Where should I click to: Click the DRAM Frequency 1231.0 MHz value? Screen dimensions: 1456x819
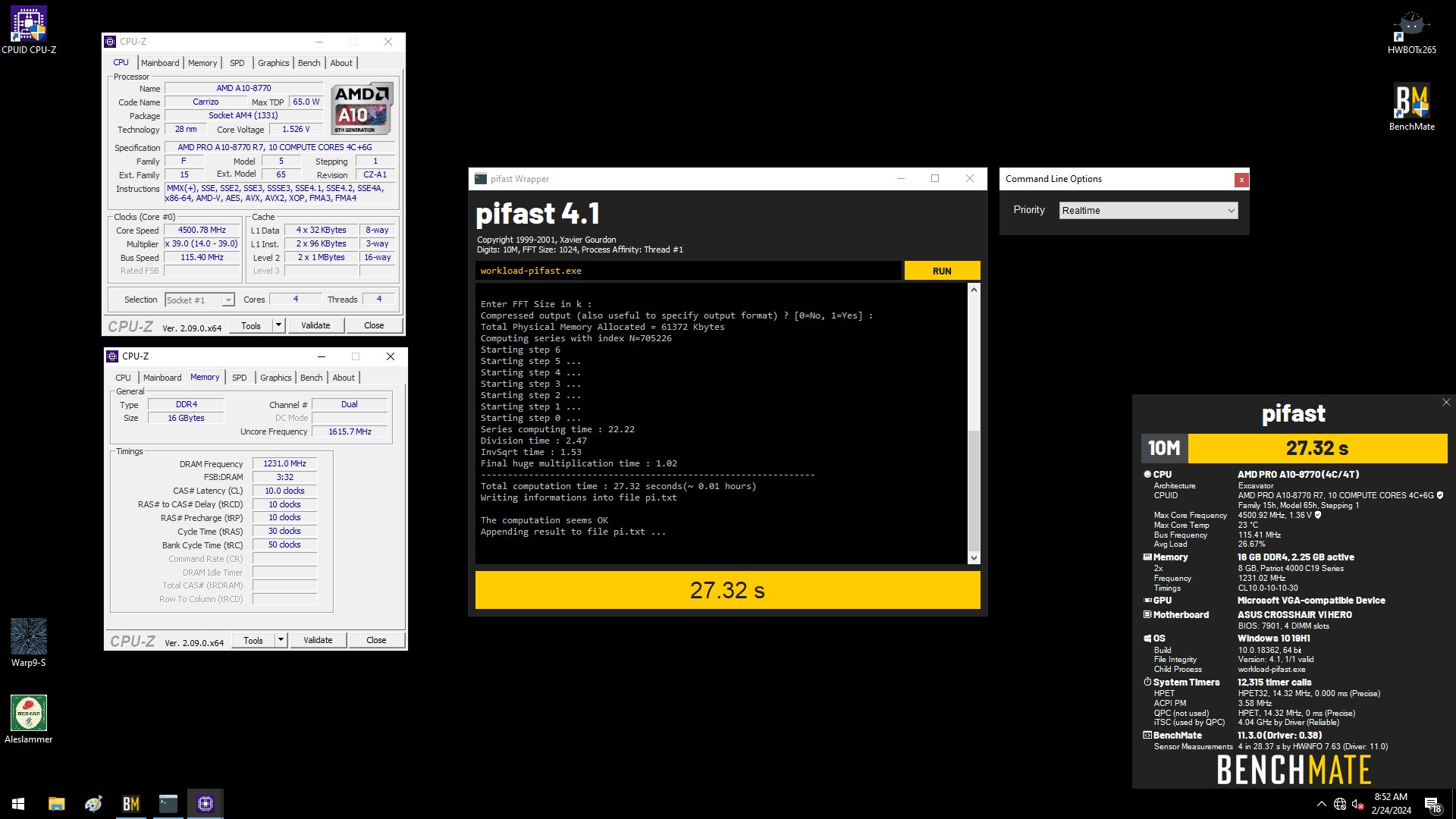[284, 463]
